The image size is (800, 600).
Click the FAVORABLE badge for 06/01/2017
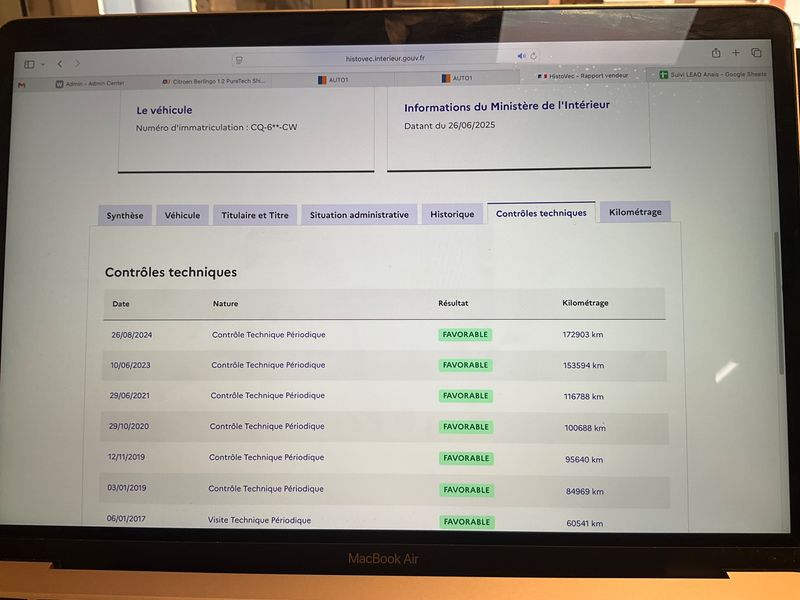(467, 522)
